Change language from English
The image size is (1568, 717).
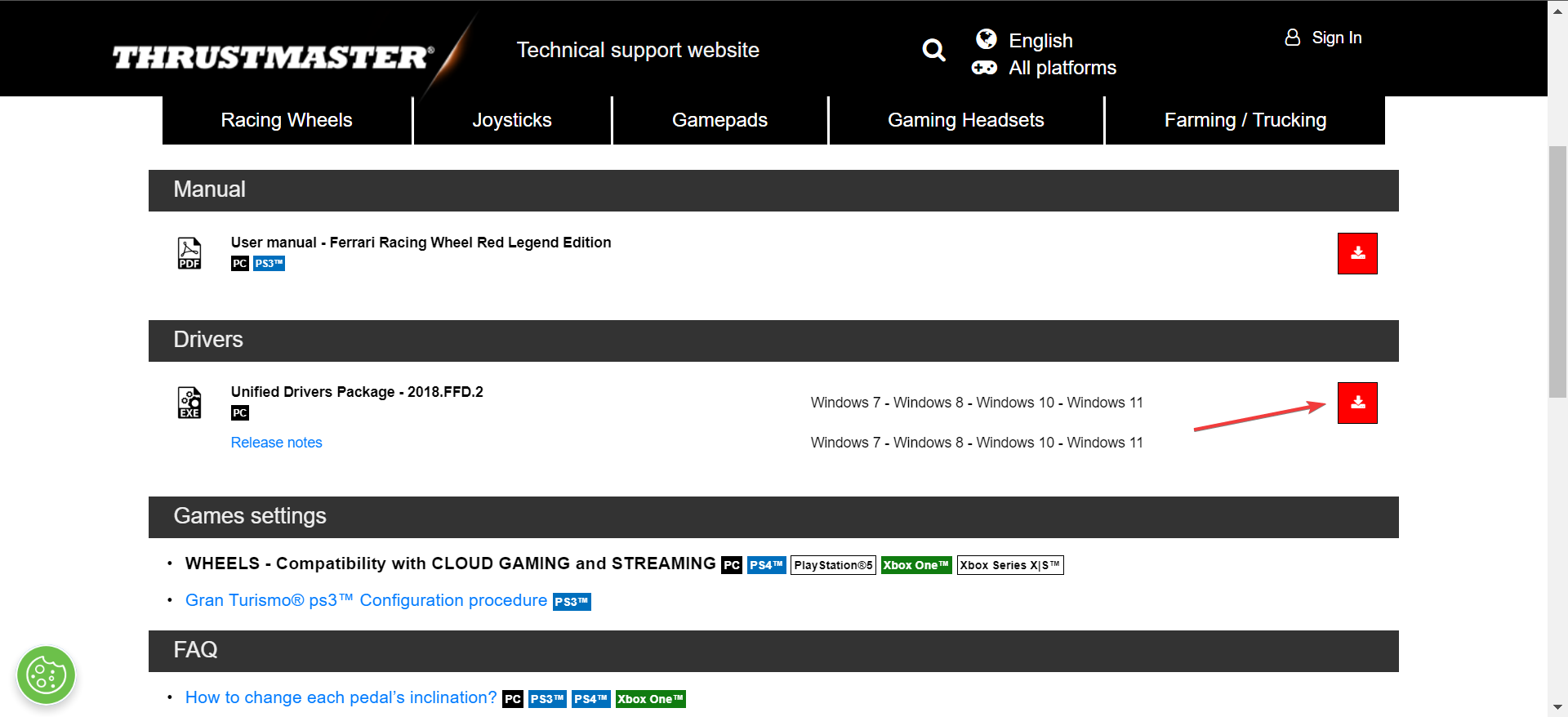1040,40
